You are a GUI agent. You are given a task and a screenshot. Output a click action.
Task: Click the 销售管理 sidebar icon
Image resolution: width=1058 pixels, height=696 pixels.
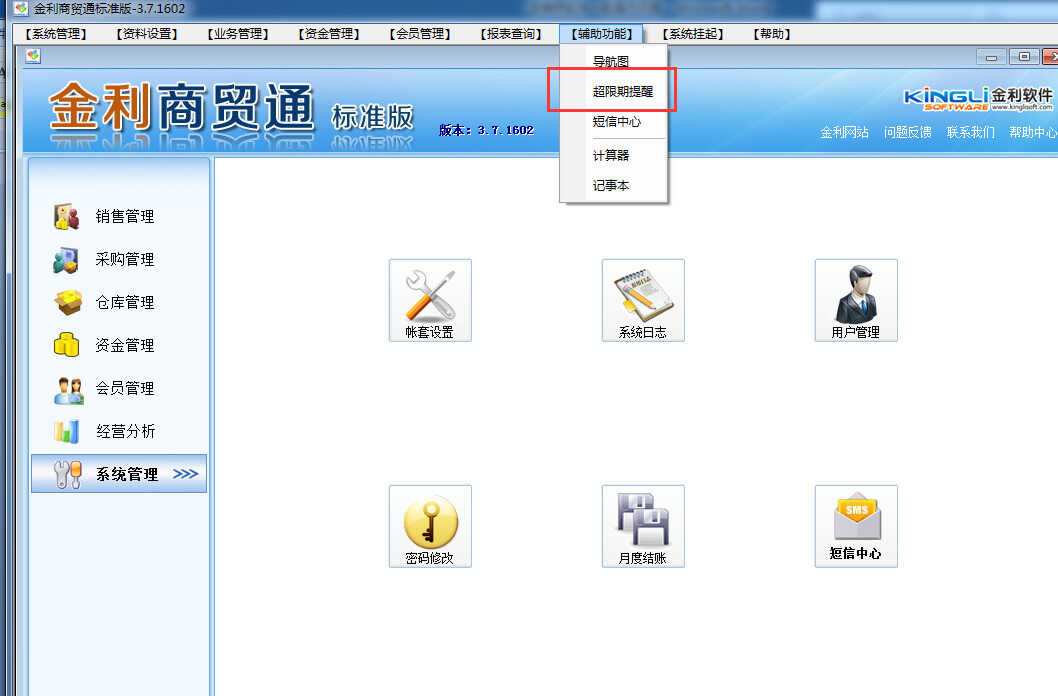[67, 216]
